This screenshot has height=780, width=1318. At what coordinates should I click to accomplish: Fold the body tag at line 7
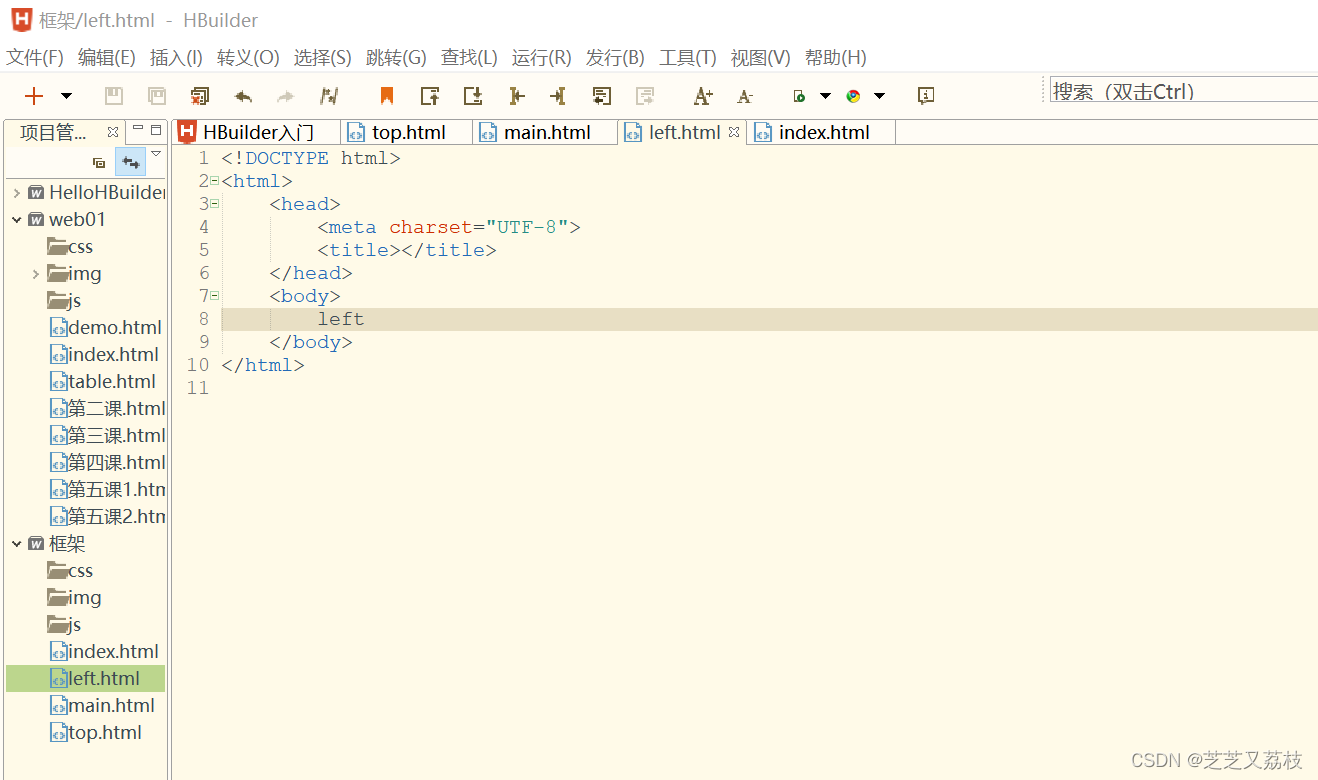coord(214,296)
